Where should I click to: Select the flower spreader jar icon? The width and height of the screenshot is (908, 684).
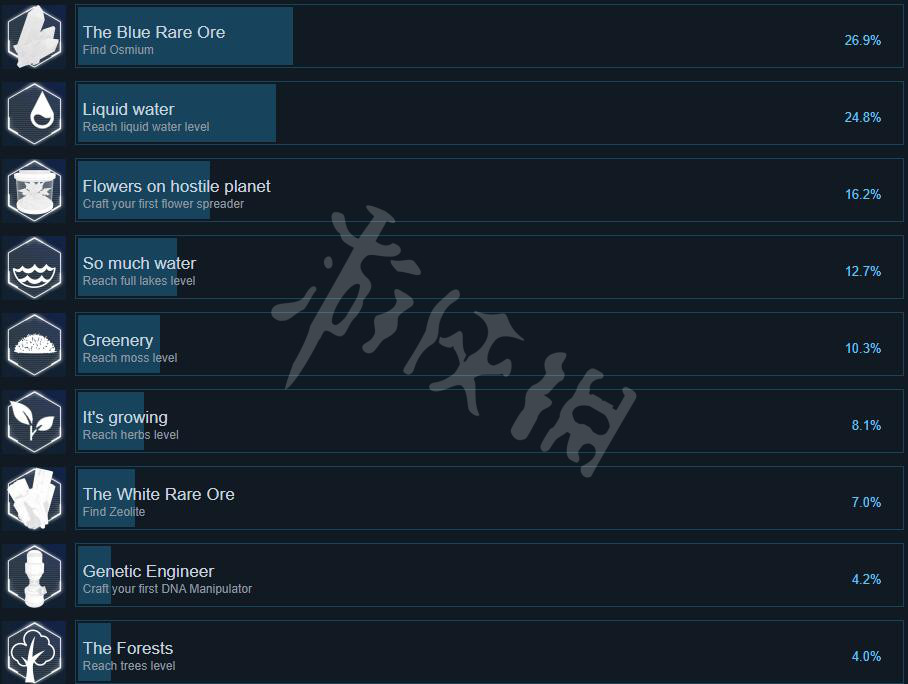pyautogui.click(x=34, y=191)
